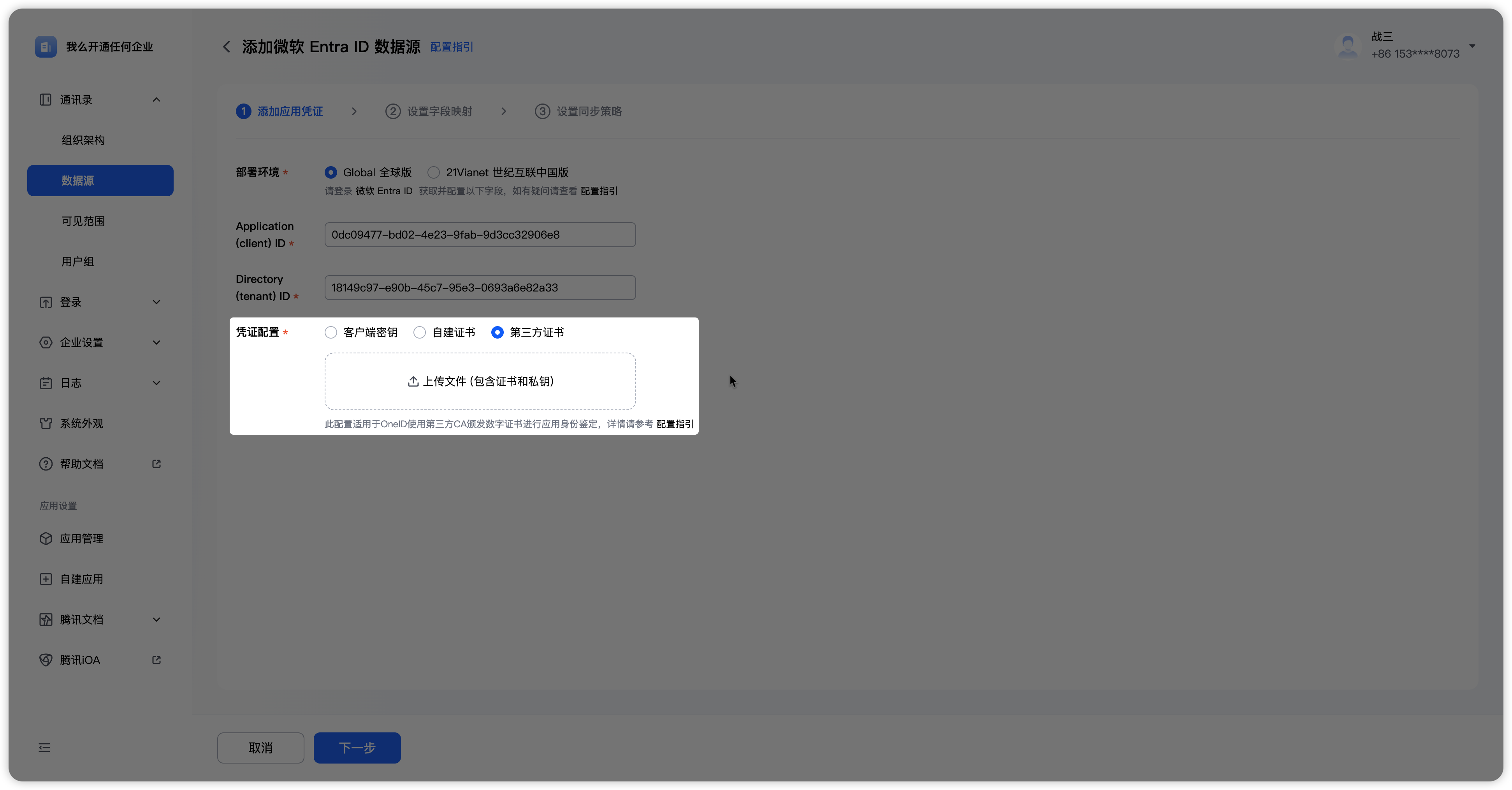Click the 腾讯iOA shield icon
Image resolution: width=1512 pixels, height=790 pixels.
coord(46,660)
